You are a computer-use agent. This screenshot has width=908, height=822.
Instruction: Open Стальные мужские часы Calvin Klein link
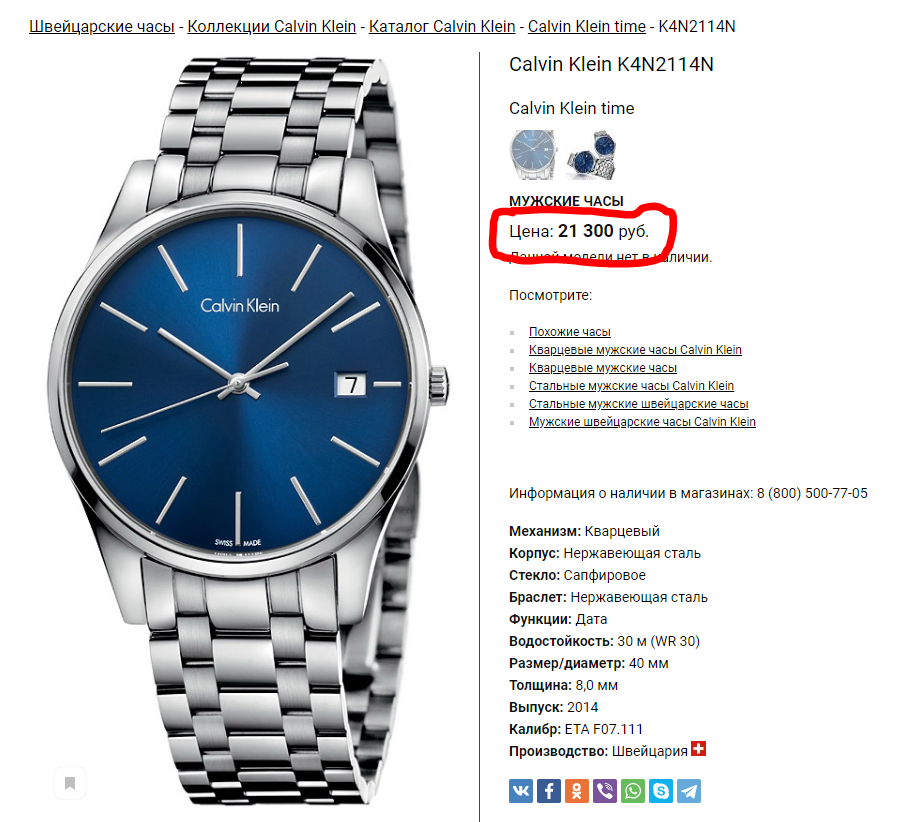click(631, 386)
